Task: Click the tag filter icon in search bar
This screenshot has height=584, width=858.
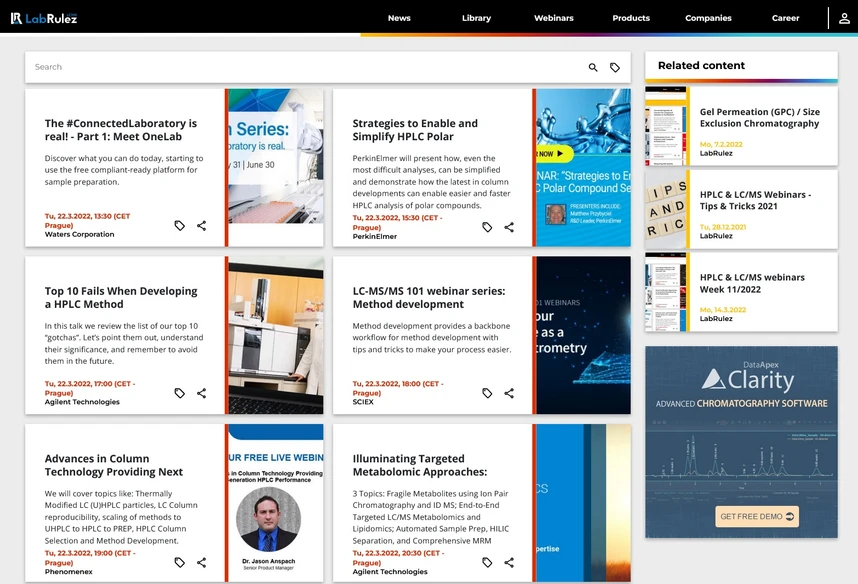Action: pyautogui.click(x=615, y=67)
